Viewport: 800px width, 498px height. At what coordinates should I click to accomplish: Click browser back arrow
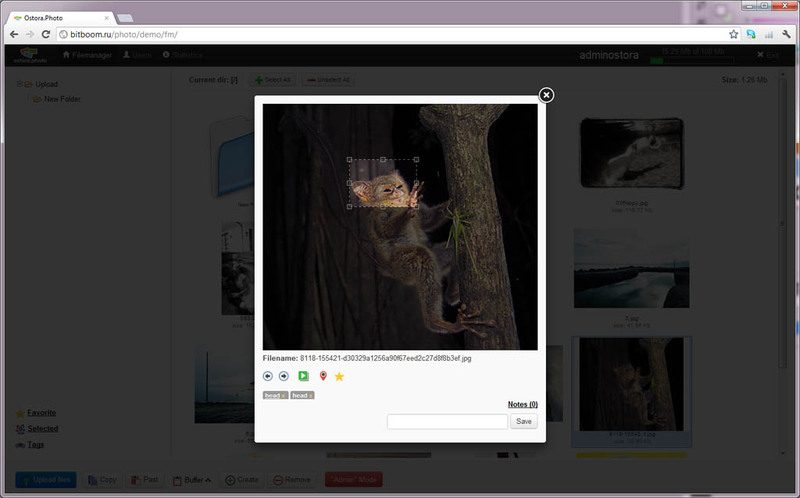(x=14, y=34)
